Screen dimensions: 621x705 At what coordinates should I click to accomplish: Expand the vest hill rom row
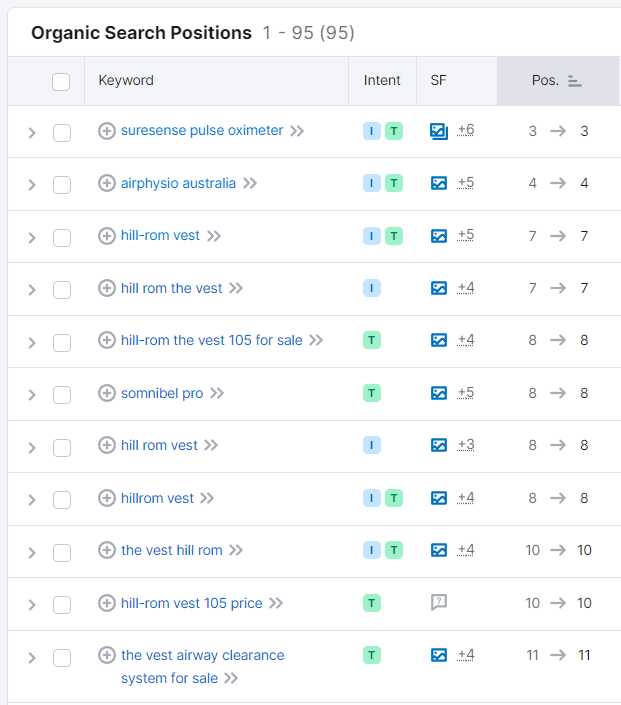[32, 552]
